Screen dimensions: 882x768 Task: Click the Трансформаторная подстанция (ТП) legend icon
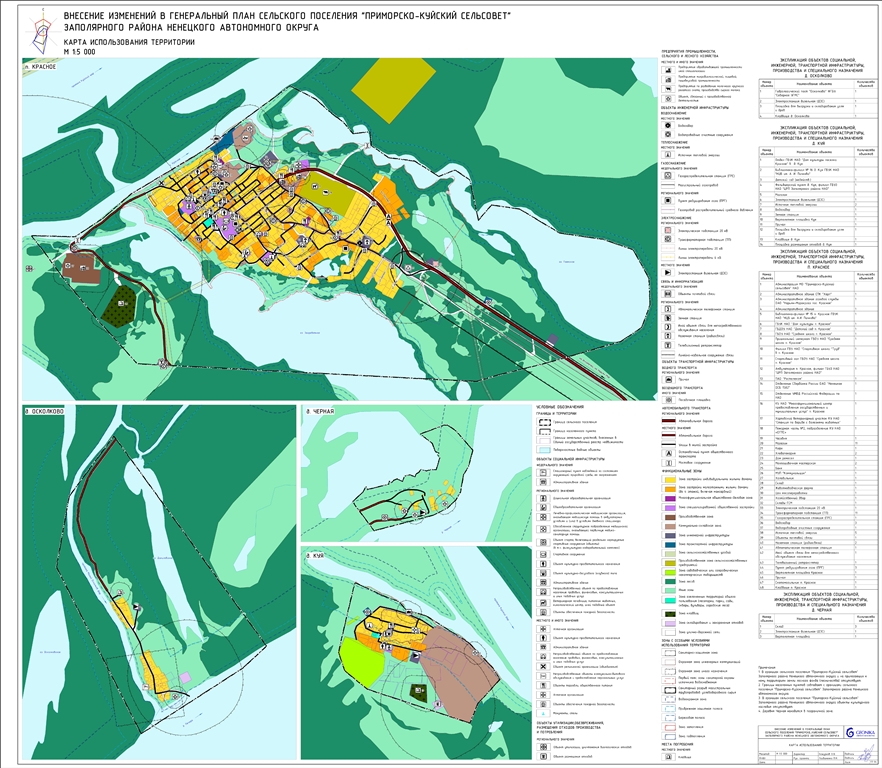tap(668, 239)
